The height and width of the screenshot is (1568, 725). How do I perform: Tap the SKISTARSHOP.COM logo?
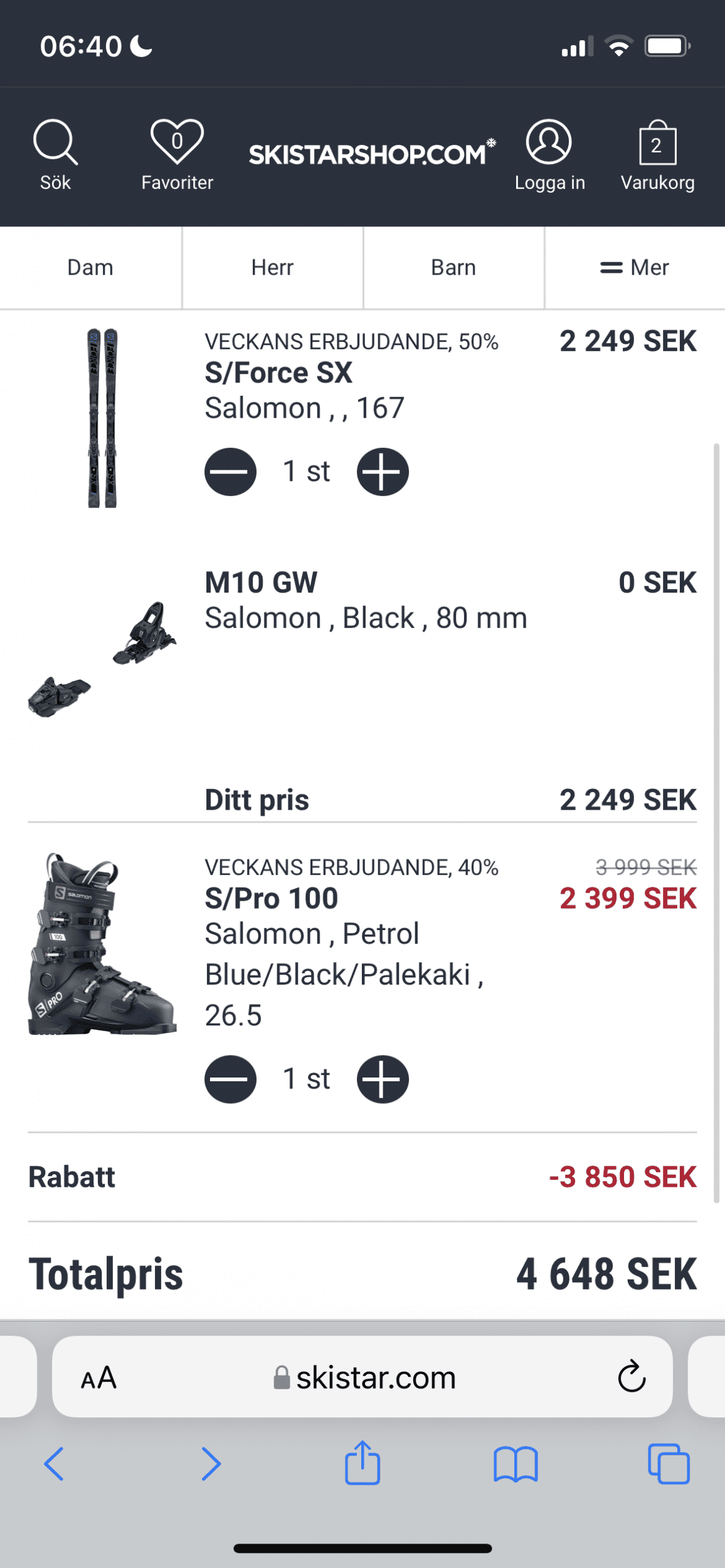point(371,154)
